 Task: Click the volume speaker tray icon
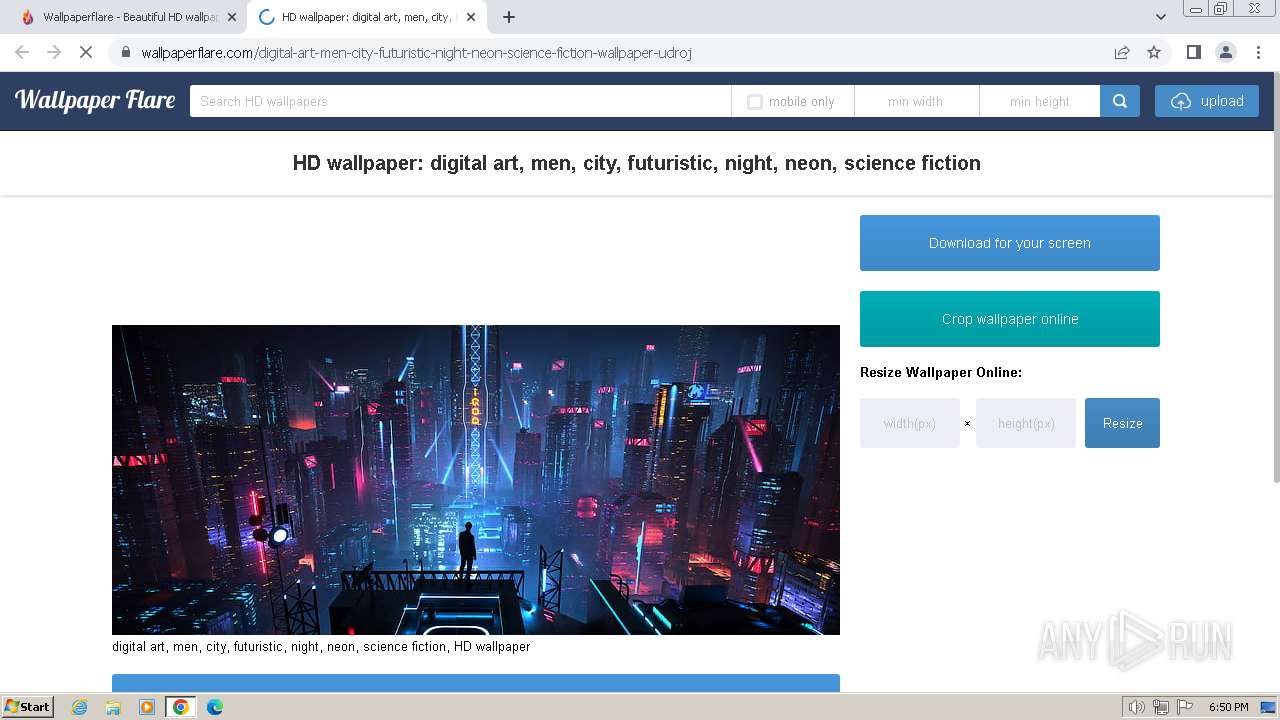pyautogui.click(x=1136, y=707)
